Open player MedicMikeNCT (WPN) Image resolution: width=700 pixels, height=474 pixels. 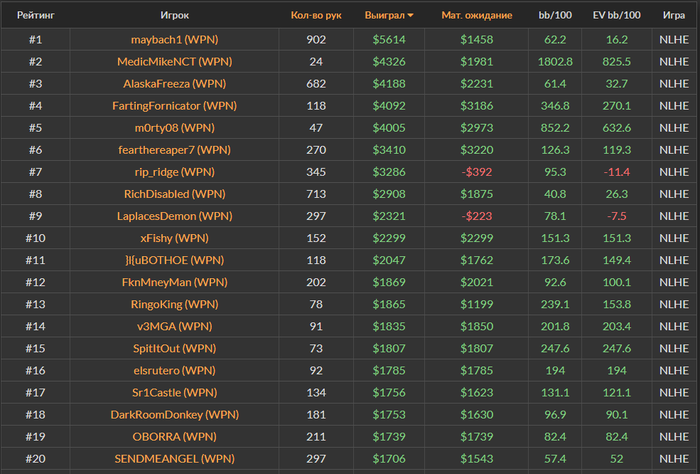(x=175, y=62)
